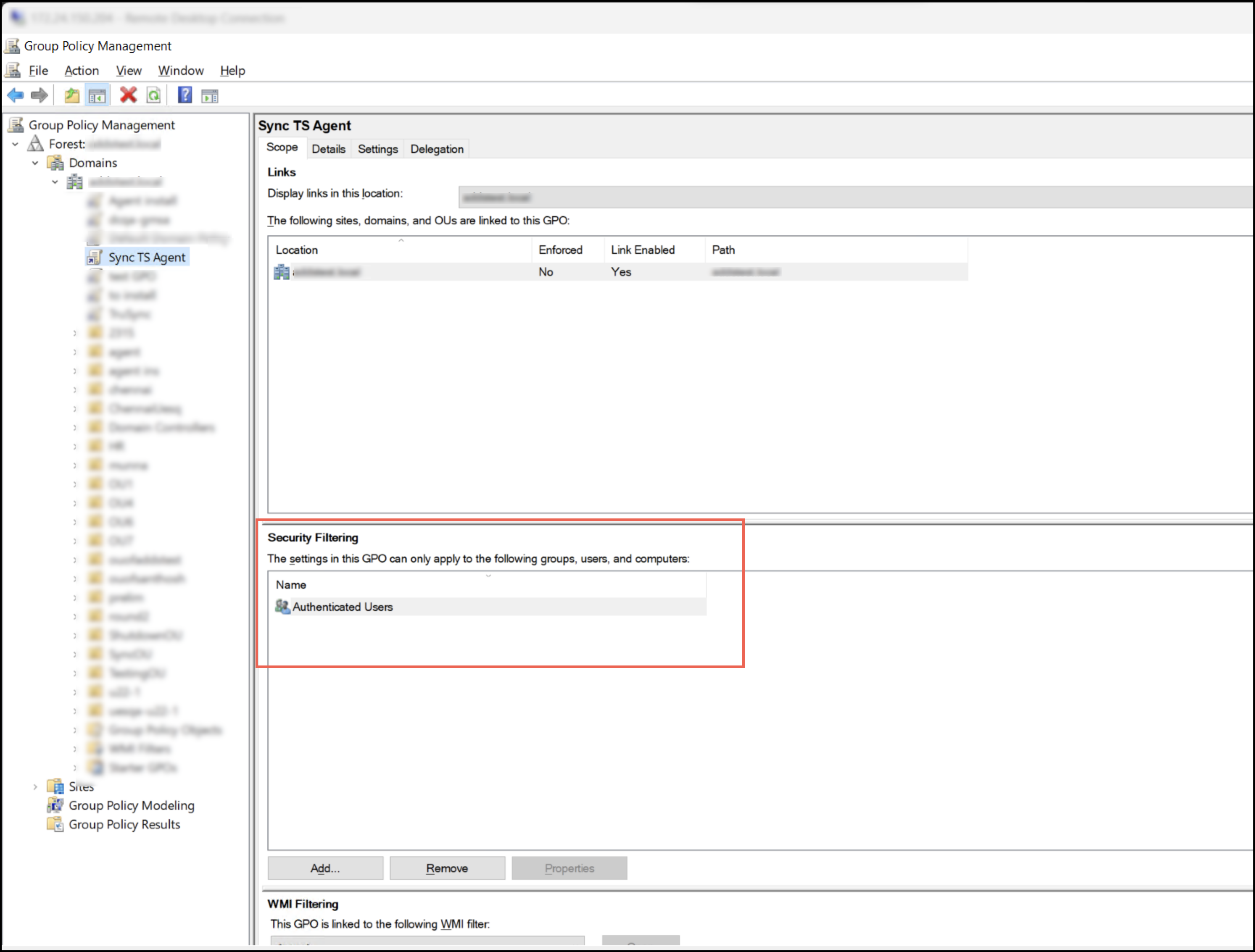This screenshot has width=1255, height=952.
Task: Collapse the Domains tree node
Action: [35, 163]
